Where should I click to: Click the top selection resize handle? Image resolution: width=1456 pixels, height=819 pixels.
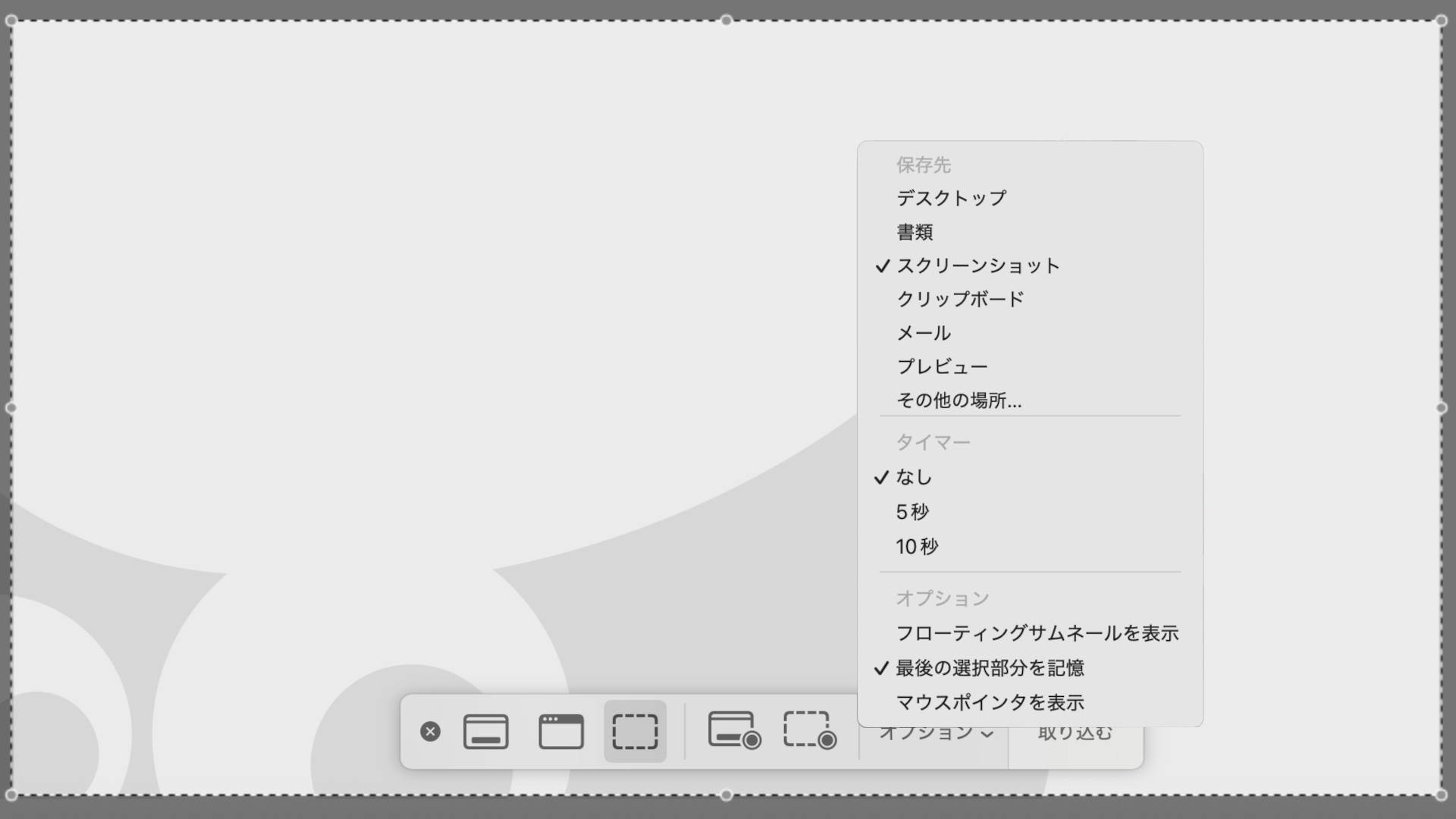pyautogui.click(x=728, y=21)
